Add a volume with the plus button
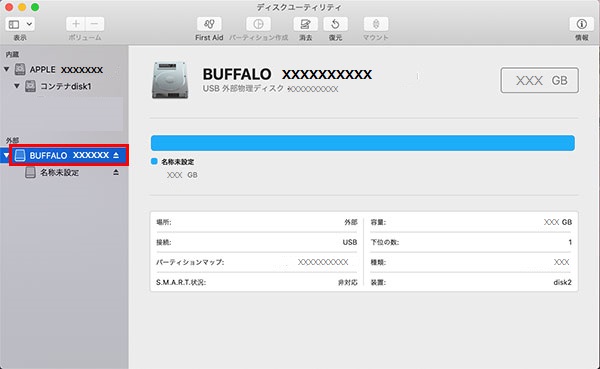The image size is (600, 369). [x=76, y=24]
